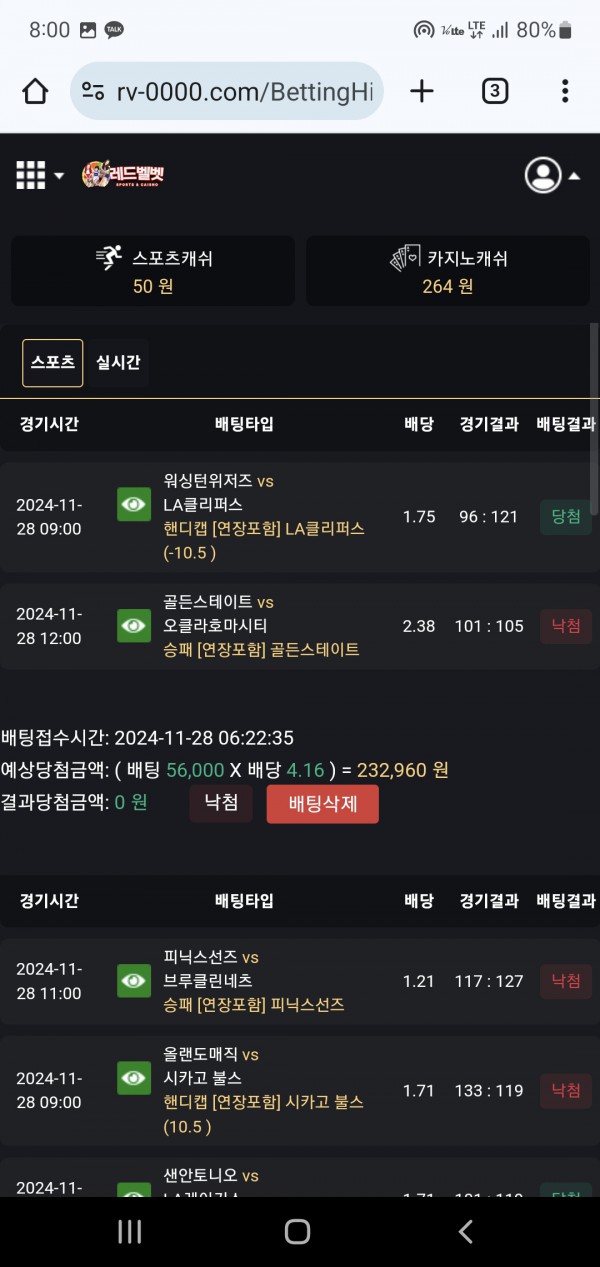Toggle eye icon for Orlando Magic match
Screen dimensions: 600x1267
coord(134,1078)
